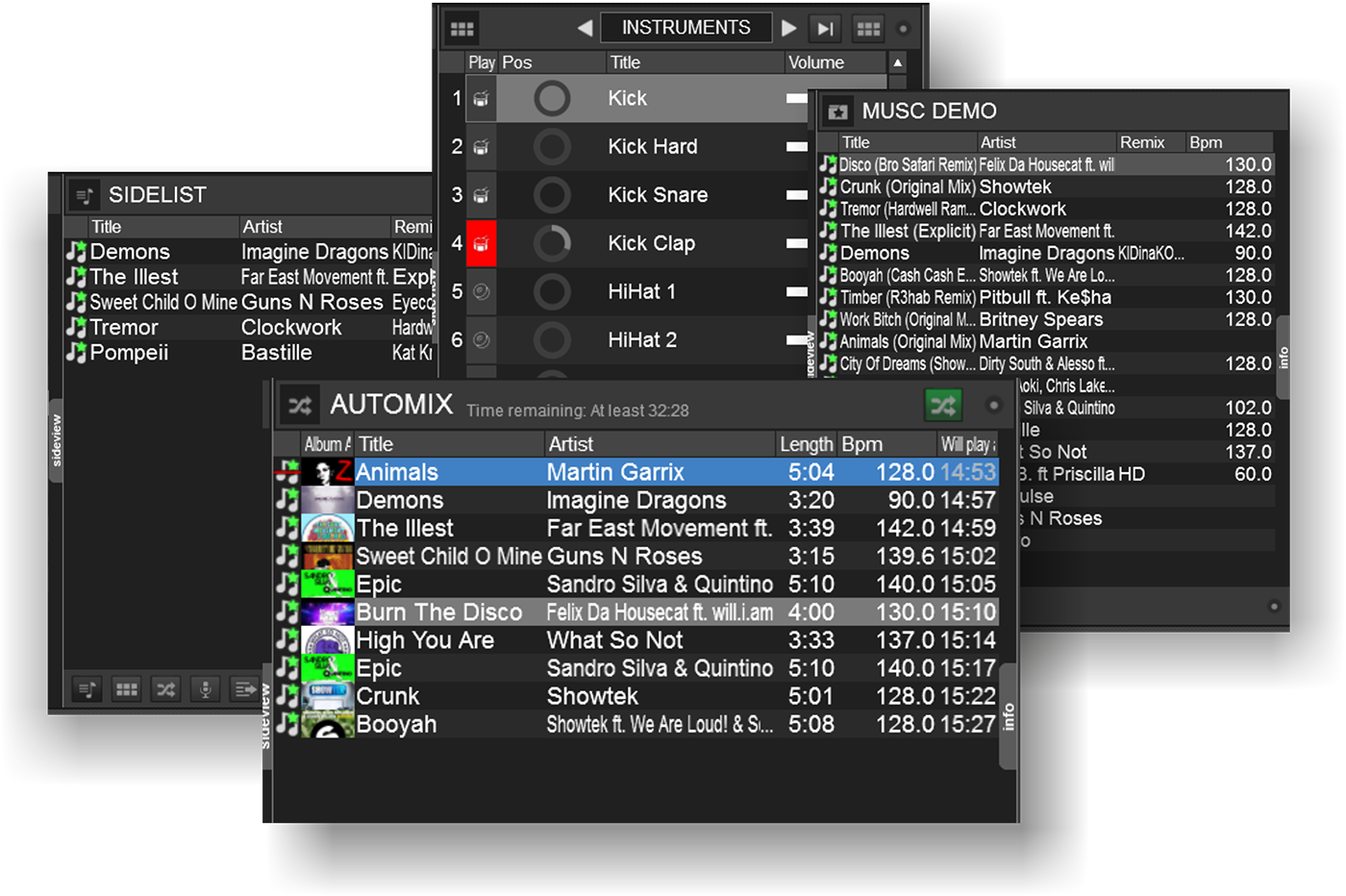Click the Kick Clap red drum icon

481,243
